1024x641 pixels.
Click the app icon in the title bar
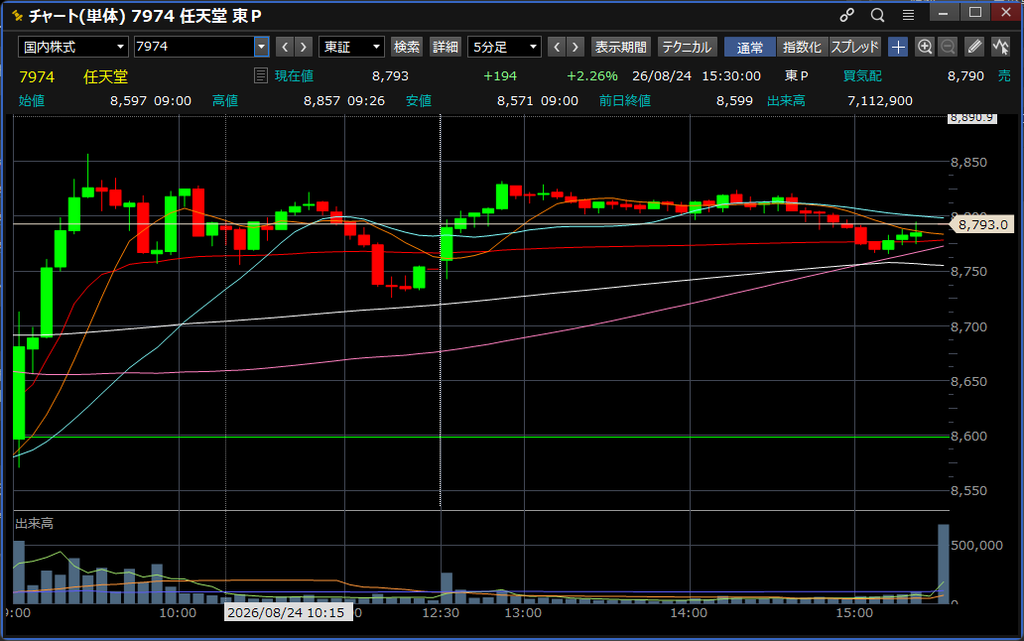click(x=17, y=15)
